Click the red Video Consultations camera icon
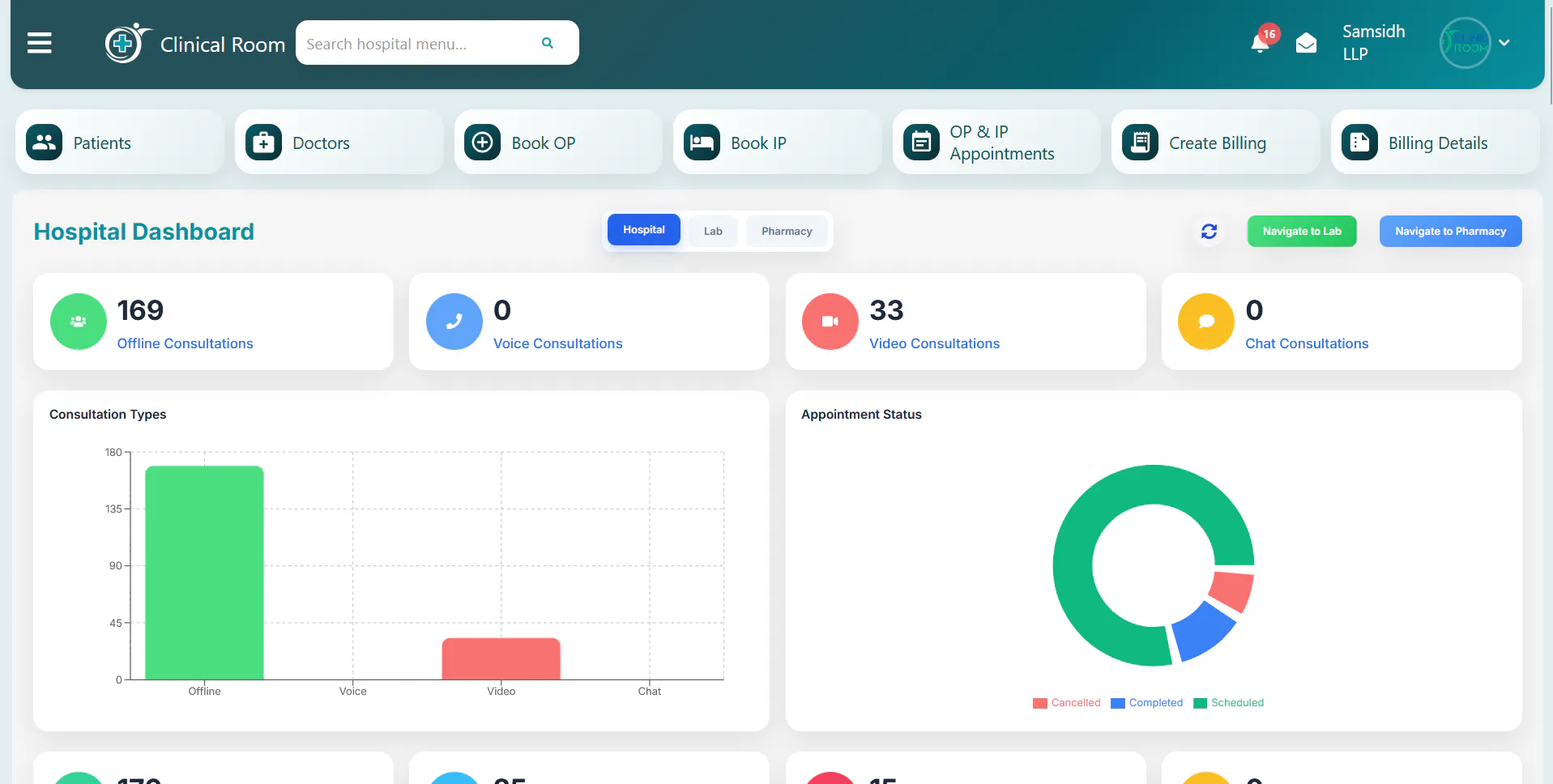1553x784 pixels. pos(830,322)
